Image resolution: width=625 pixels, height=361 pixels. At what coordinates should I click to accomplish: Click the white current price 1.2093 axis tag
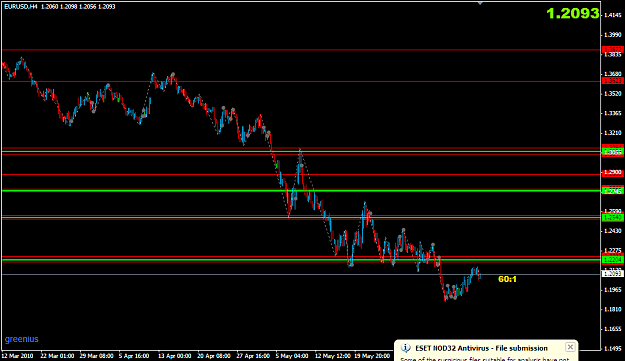613,274
